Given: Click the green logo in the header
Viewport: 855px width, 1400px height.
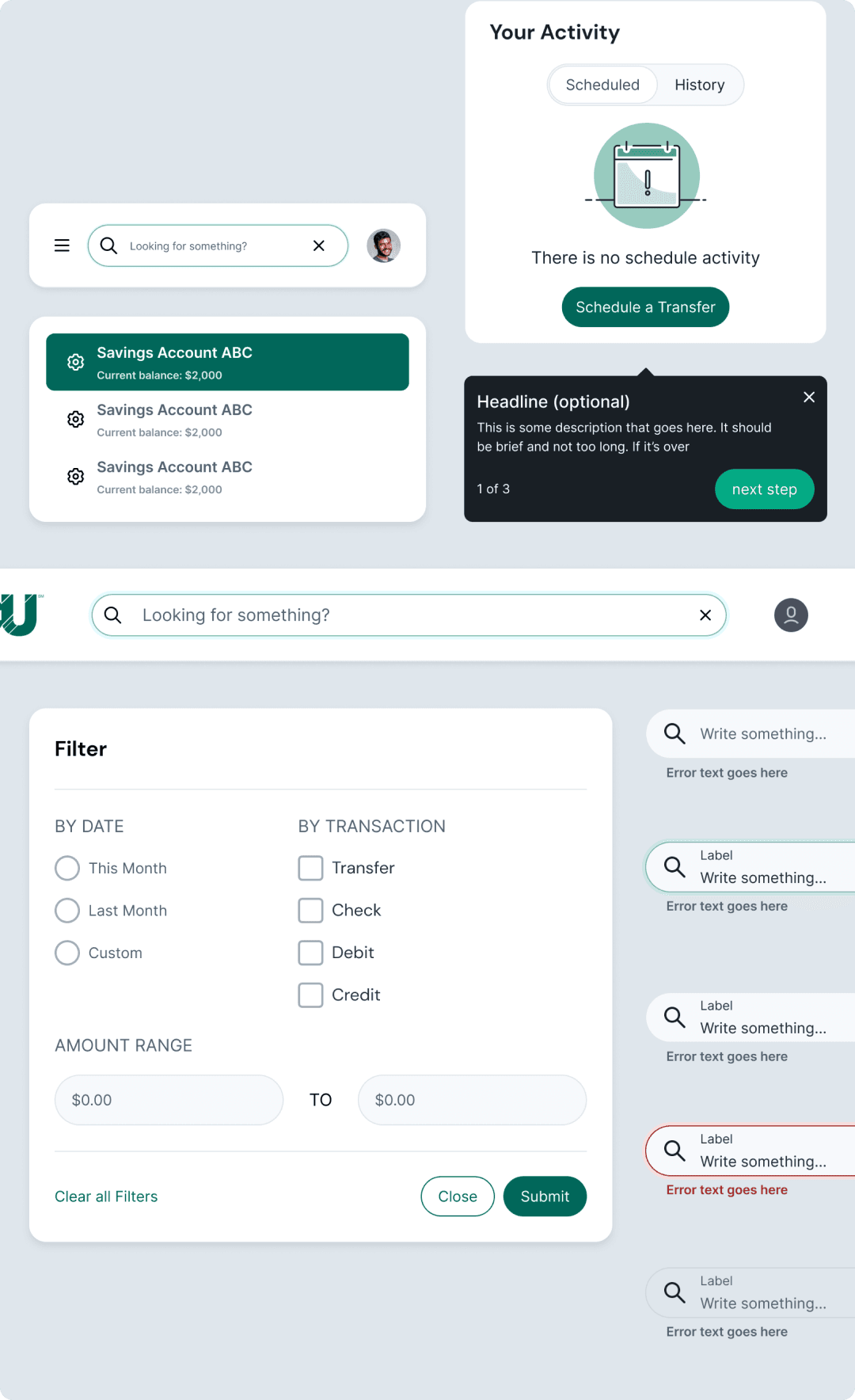Looking at the screenshot, I should coord(21,614).
